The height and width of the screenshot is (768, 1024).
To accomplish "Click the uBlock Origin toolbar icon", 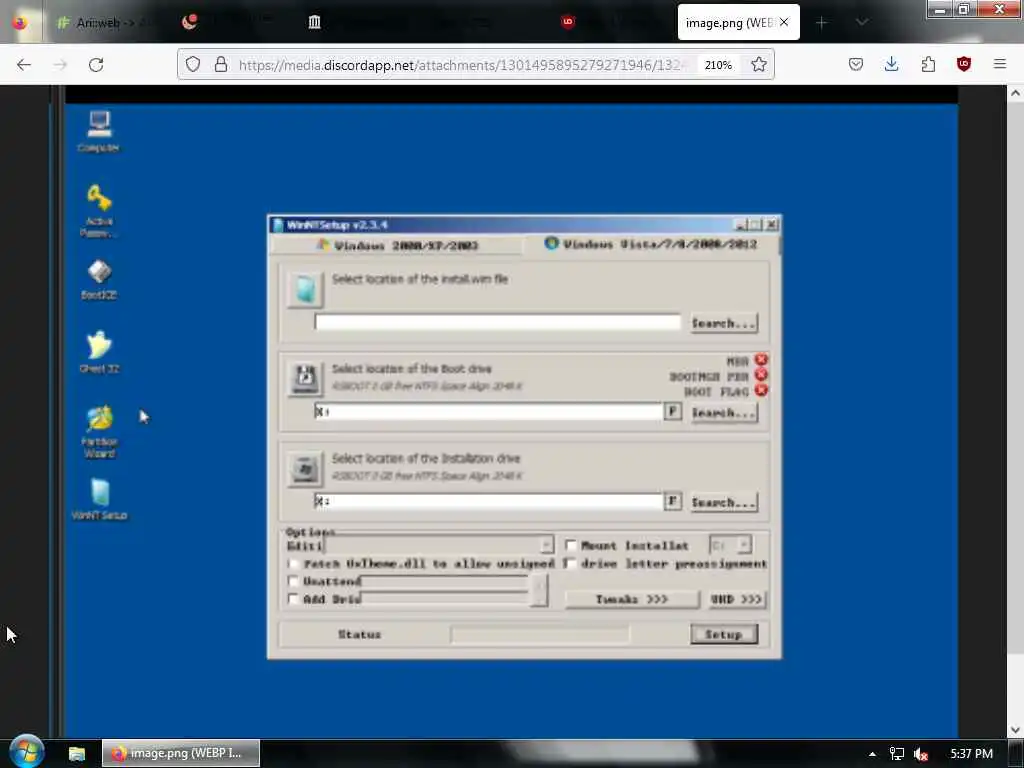I will tap(964, 64).
